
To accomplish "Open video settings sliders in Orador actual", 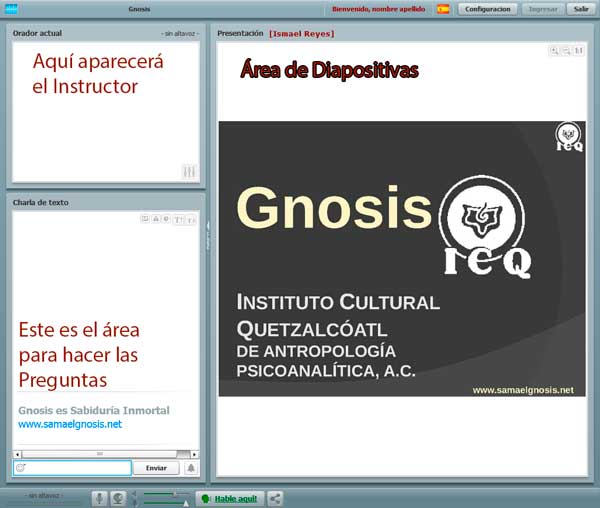I will pos(190,172).
